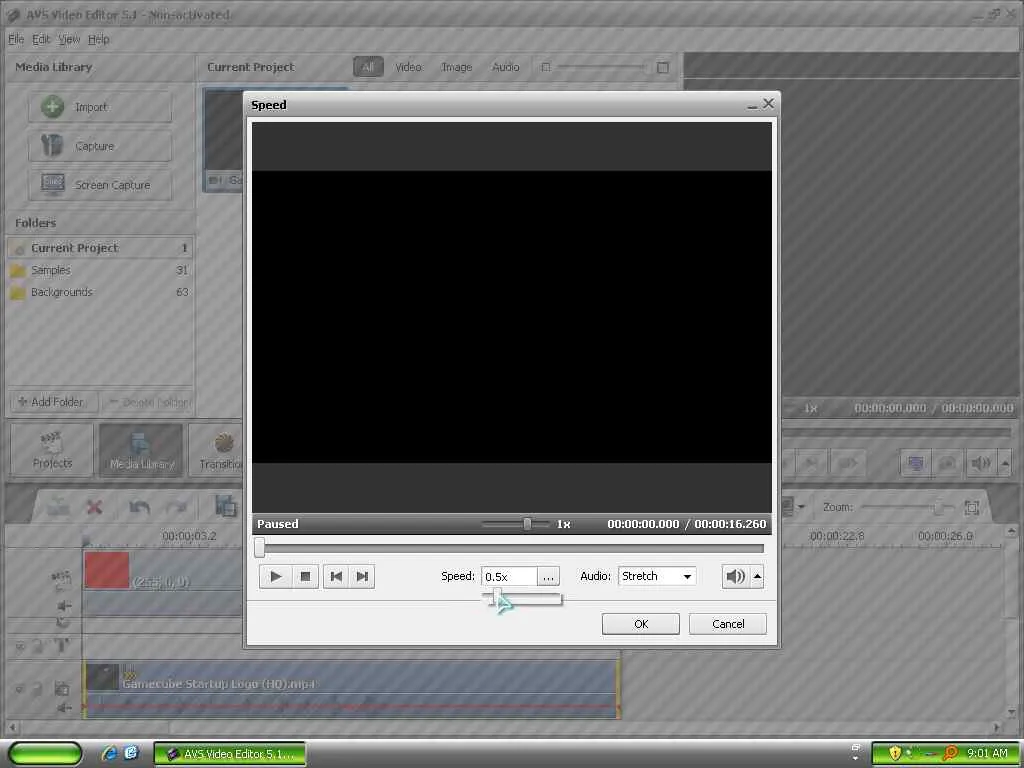
Task: Click the AVS Video Editor taskbar button
Action: click(230, 754)
